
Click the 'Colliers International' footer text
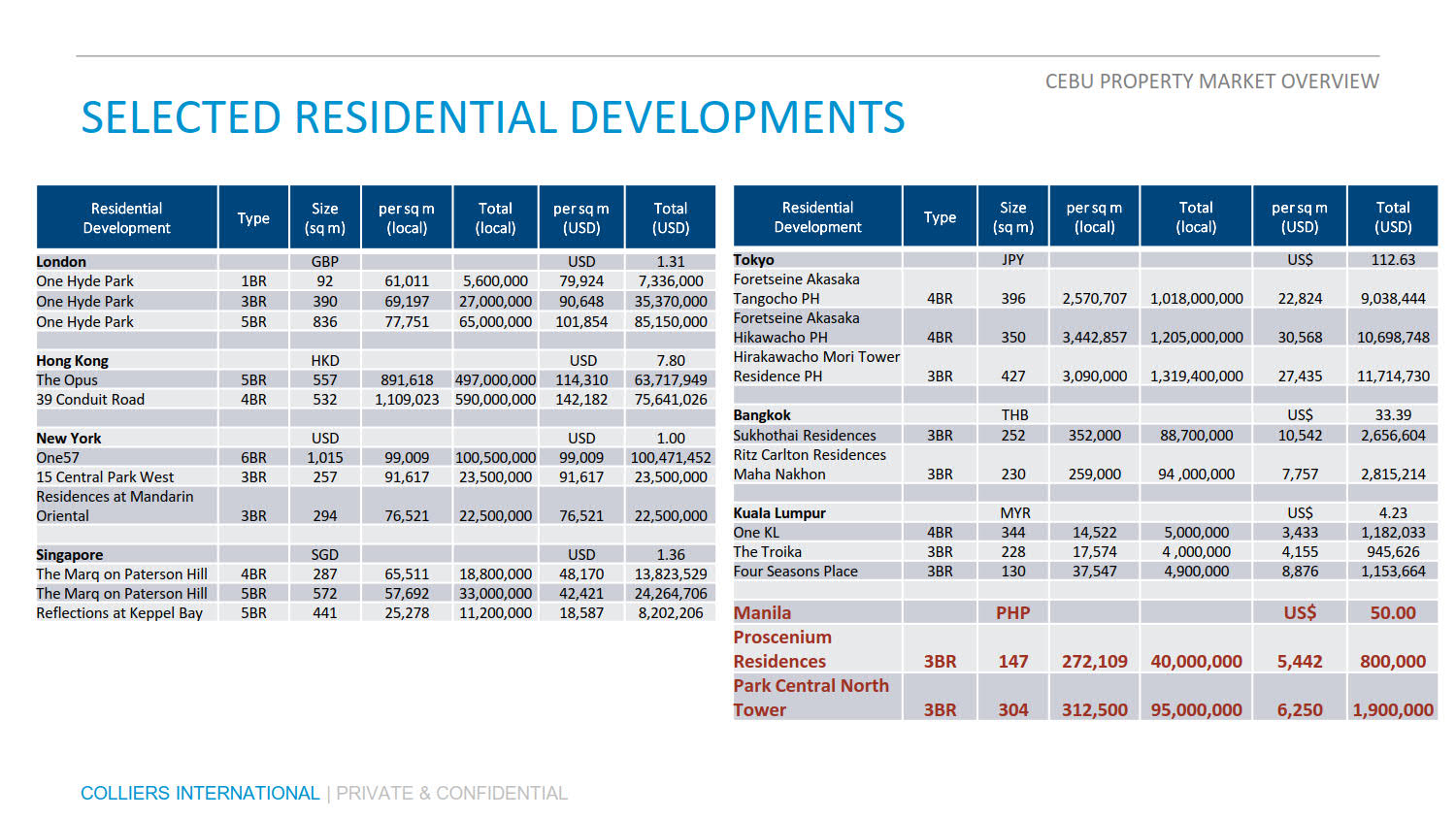[x=199, y=793]
